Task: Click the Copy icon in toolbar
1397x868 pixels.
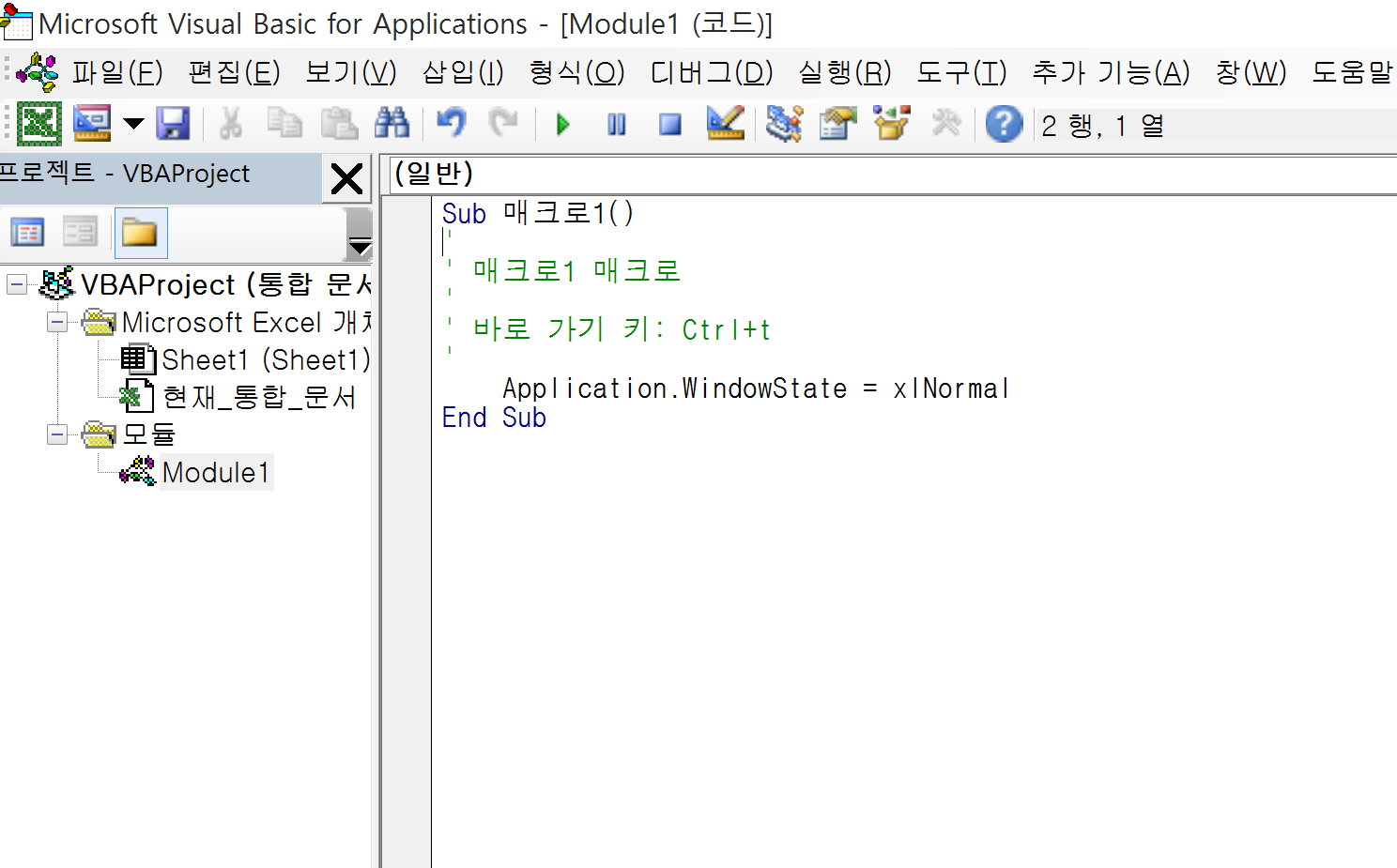Action: (x=284, y=123)
